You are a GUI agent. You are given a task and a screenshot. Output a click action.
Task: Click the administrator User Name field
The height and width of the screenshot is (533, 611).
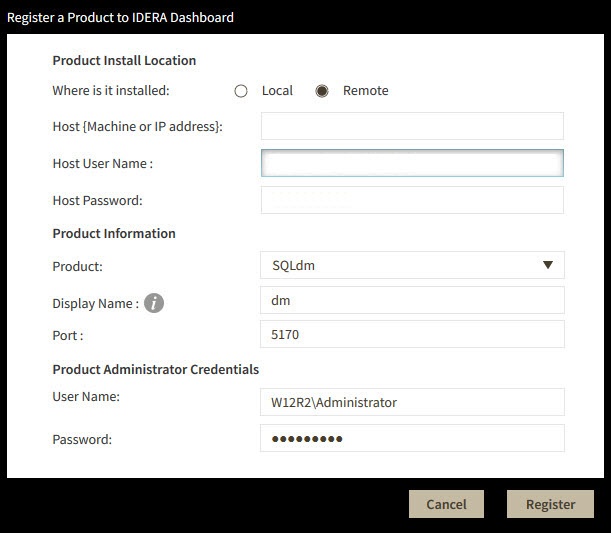(x=412, y=402)
